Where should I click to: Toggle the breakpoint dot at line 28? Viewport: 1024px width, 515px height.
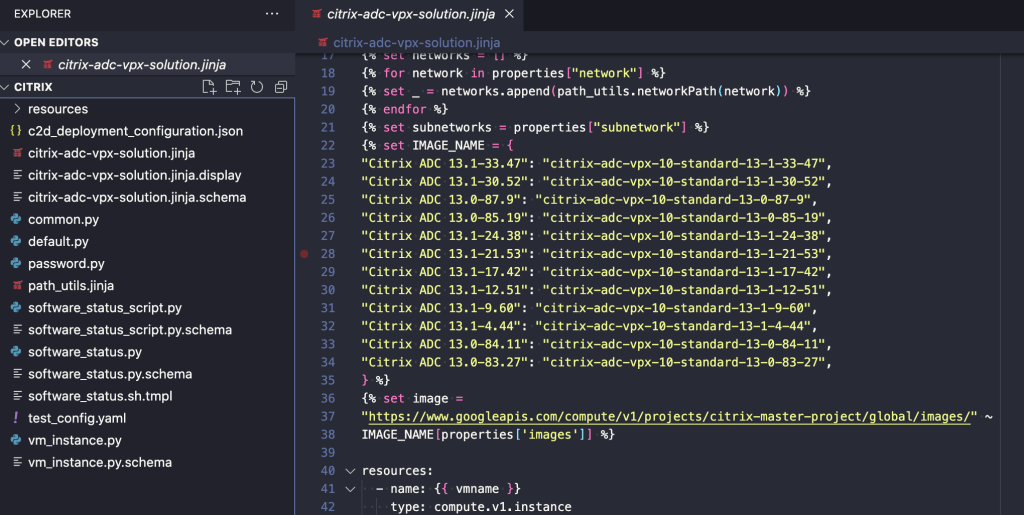pyautogui.click(x=304, y=254)
